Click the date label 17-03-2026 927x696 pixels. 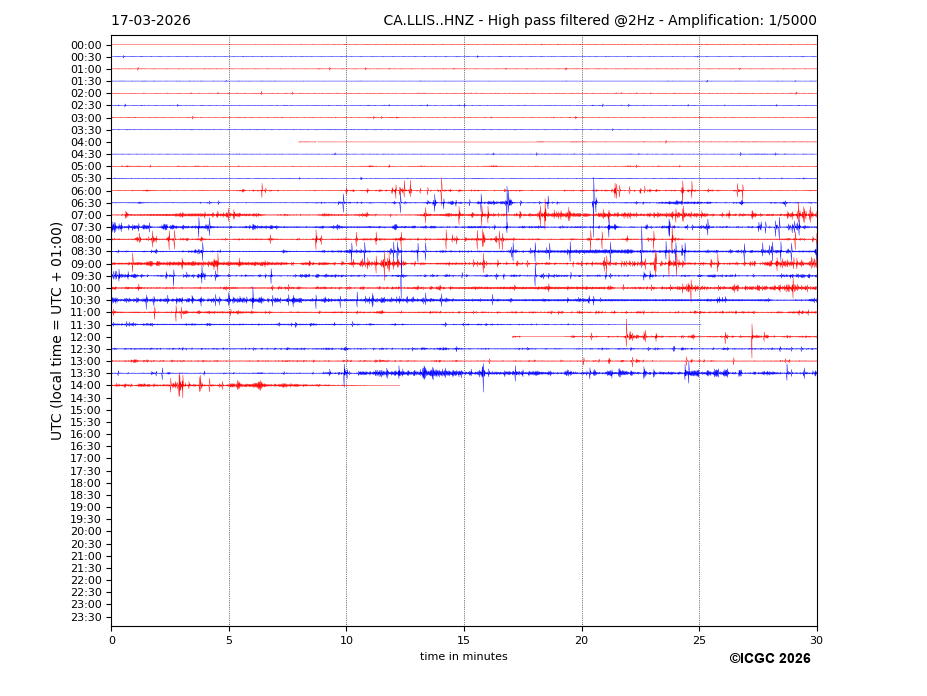tap(150, 21)
